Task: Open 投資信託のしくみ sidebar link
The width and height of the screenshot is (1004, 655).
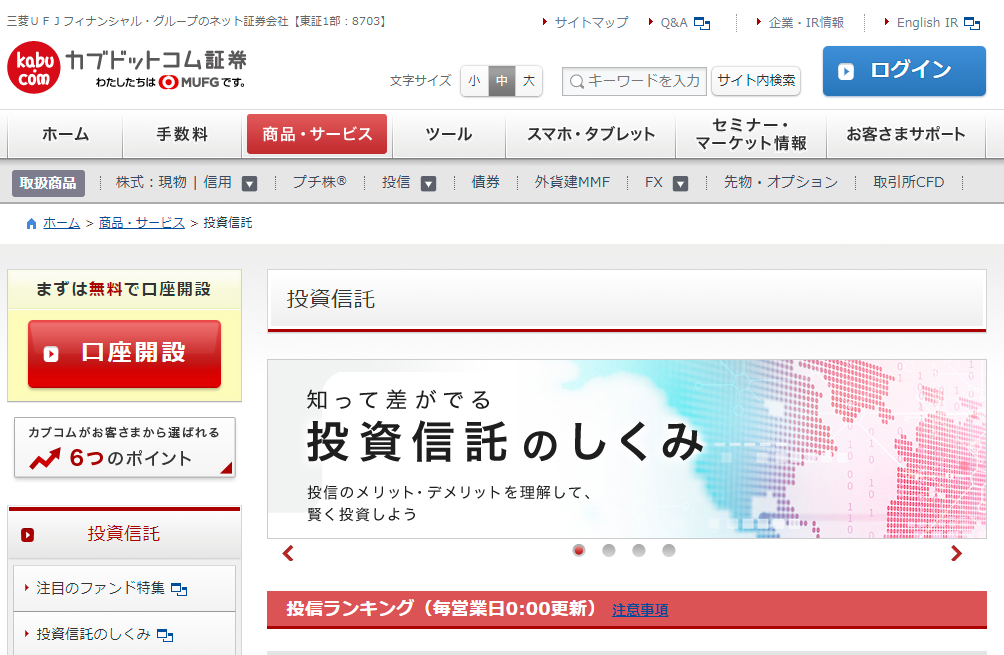Action: (93, 635)
